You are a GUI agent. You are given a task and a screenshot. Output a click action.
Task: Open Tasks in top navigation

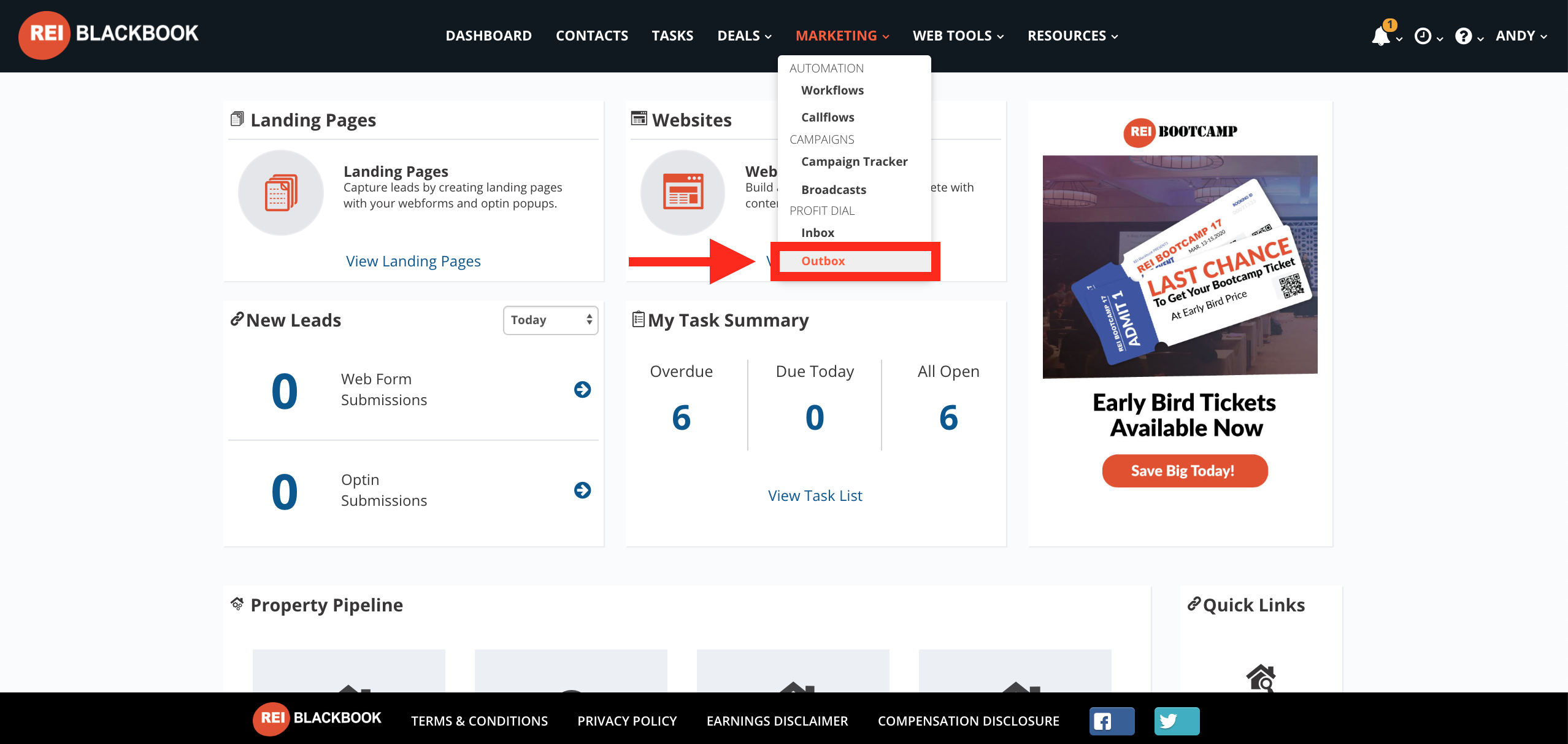(672, 36)
